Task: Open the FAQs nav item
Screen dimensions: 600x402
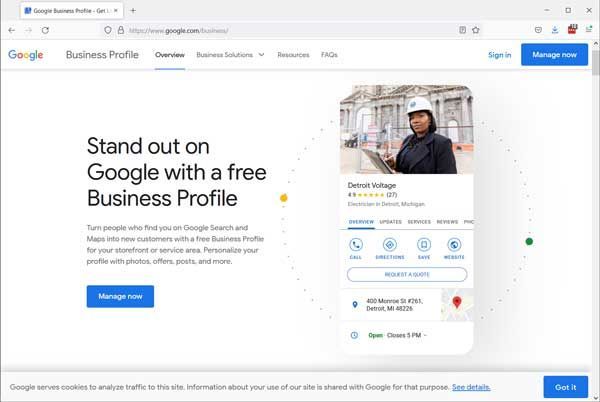Action: (329, 55)
